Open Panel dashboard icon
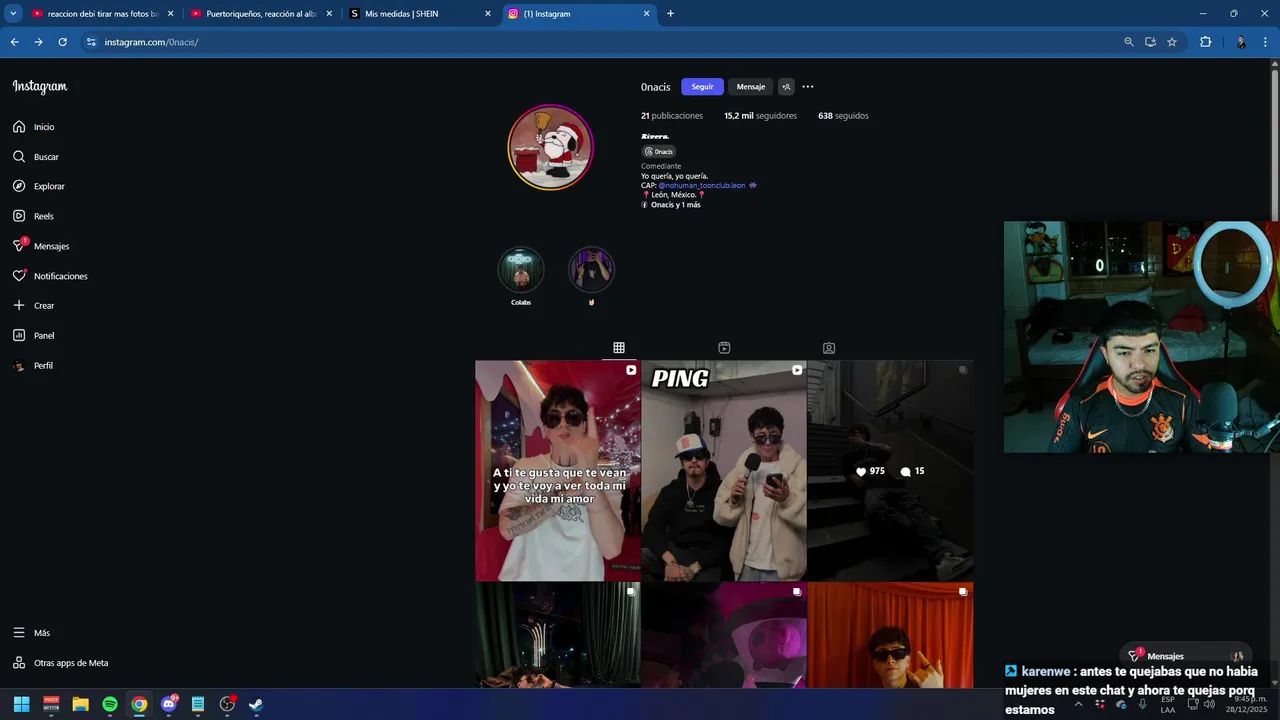 [19, 335]
